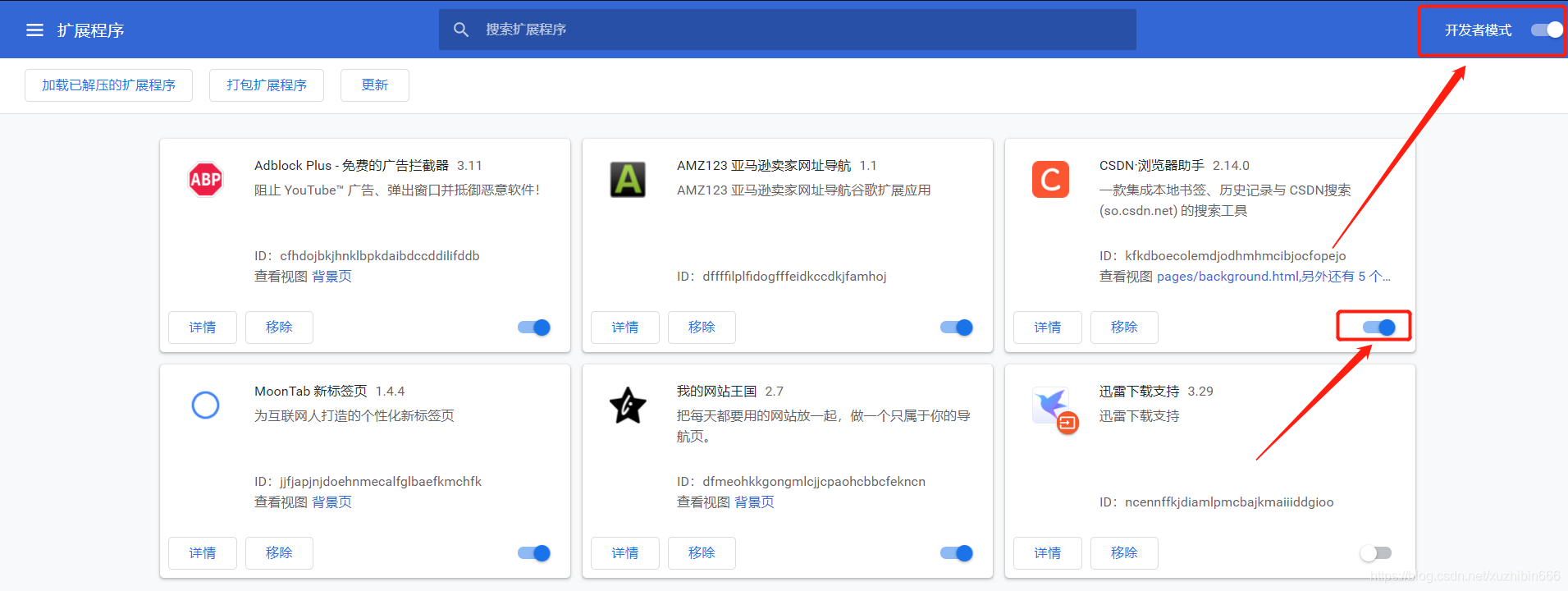Click MoonTab description 为互联网人打造的个性化新标签页
The width and height of the screenshot is (1568, 591).
pyautogui.click(x=354, y=416)
